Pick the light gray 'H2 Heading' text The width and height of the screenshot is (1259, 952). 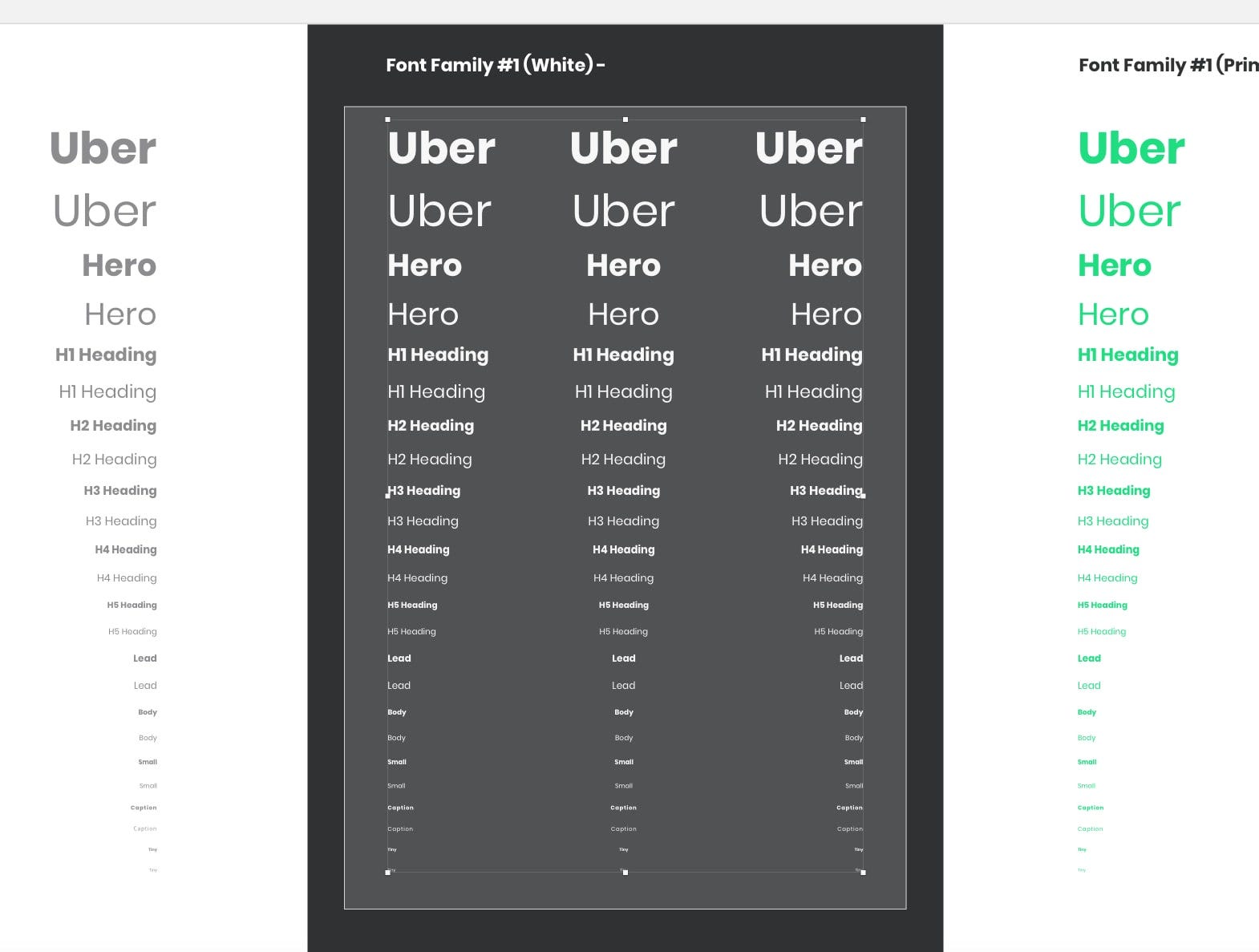[x=115, y=459]
